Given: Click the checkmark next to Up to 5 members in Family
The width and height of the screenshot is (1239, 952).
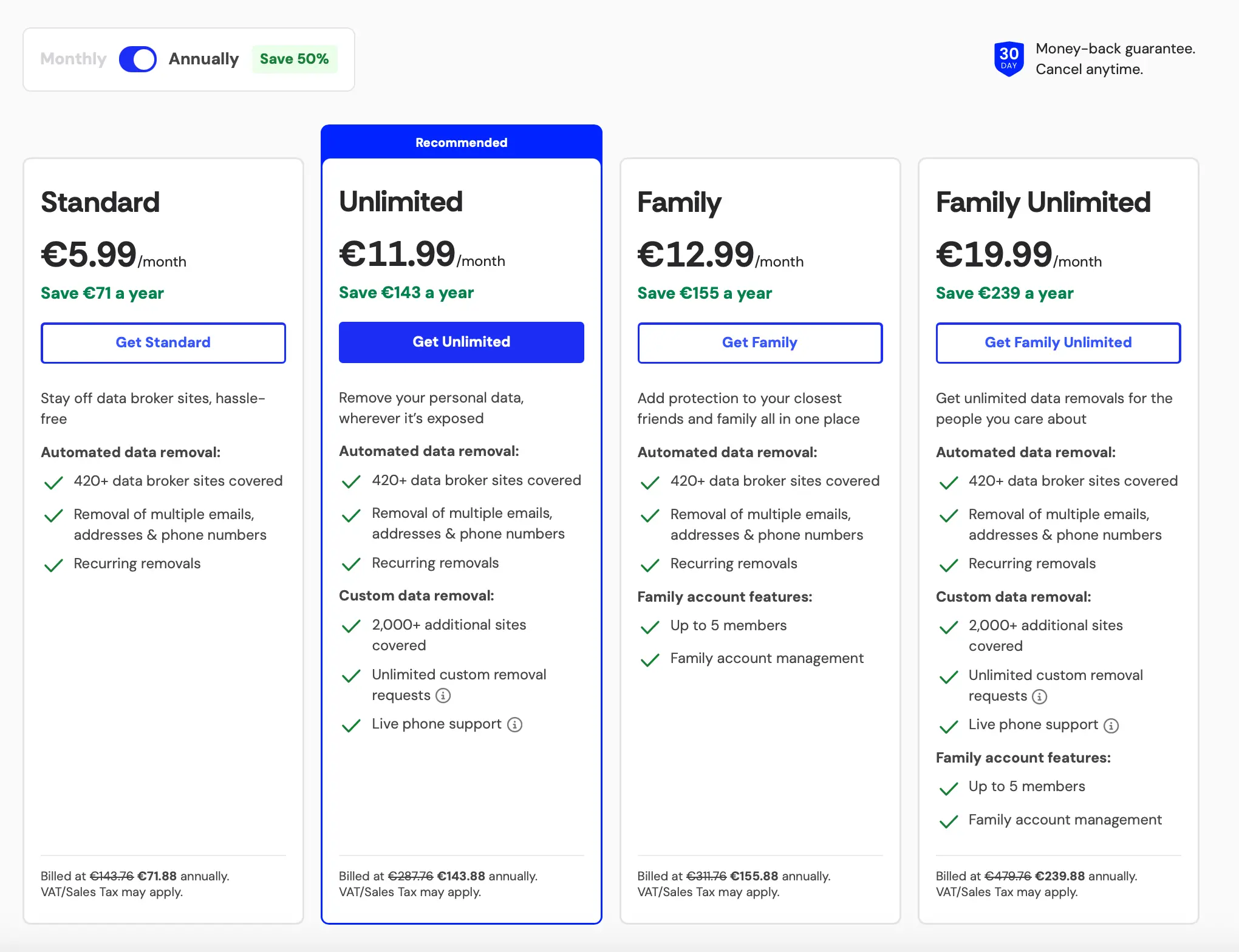Looking at the screenshot, I should pos(649,627).
